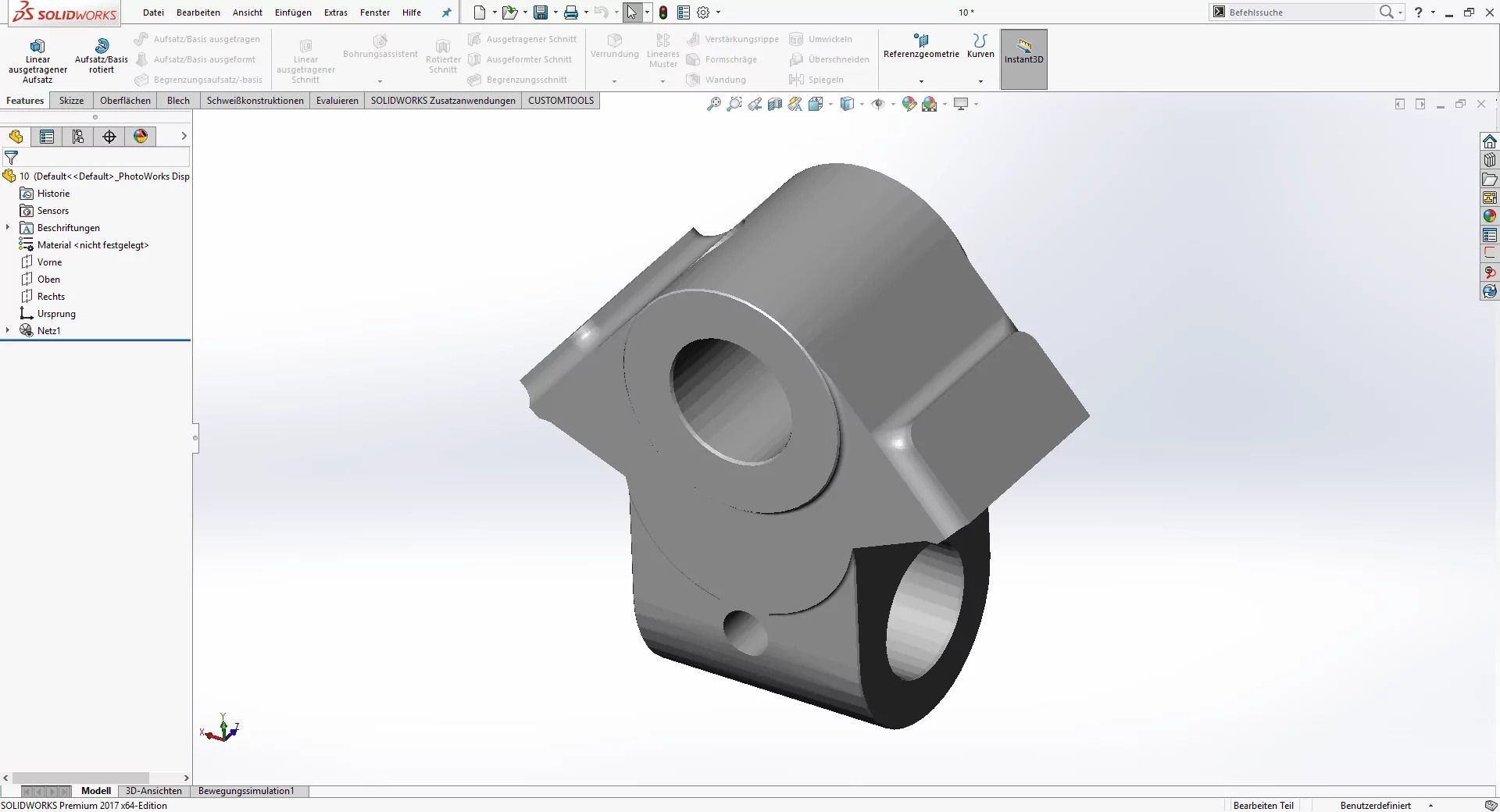Viewport: 1500px width, 812px height.
Task: Open the DisplayManager tab icon
Action: tap(141, 137)
